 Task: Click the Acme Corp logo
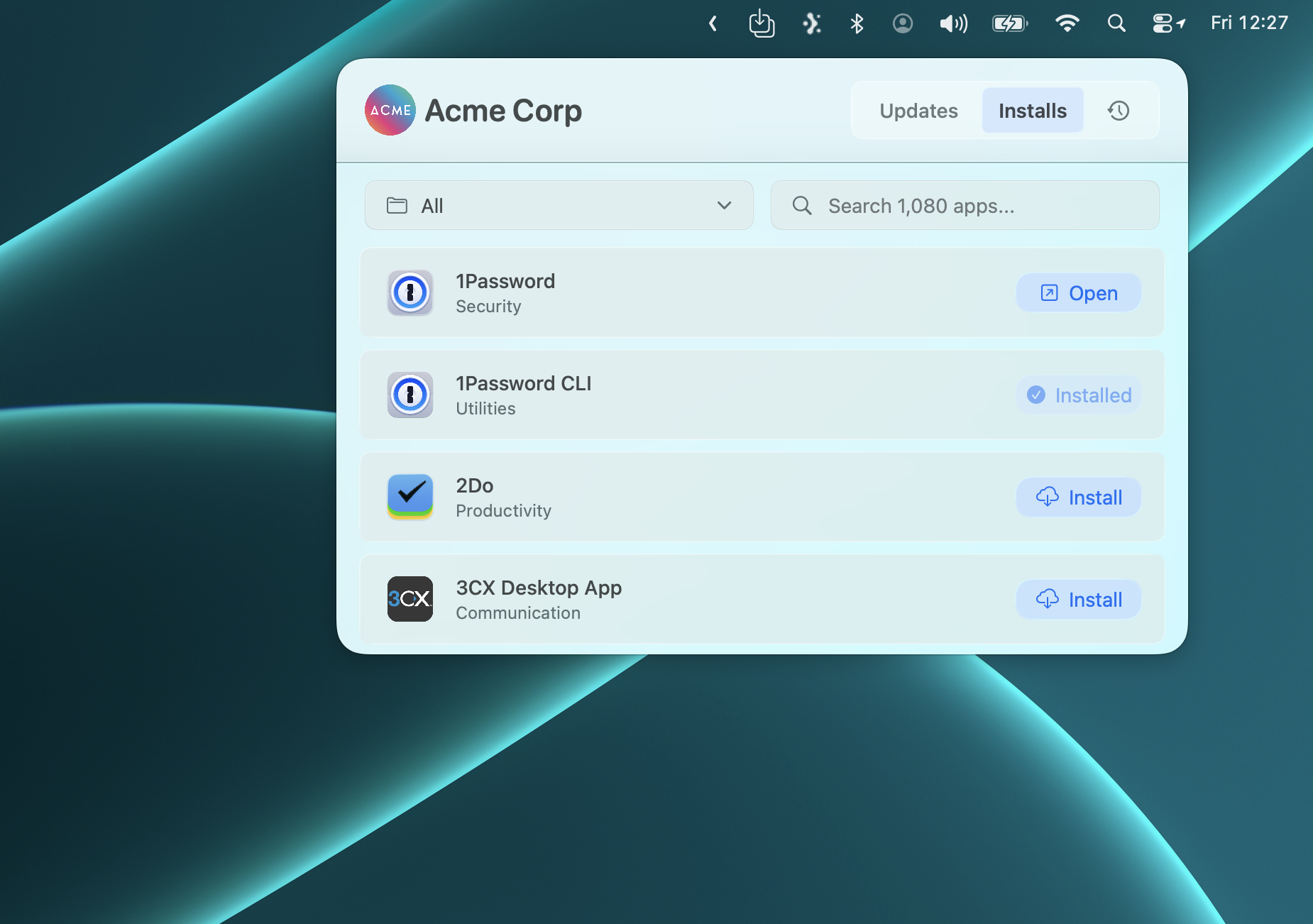click(390, 110)
